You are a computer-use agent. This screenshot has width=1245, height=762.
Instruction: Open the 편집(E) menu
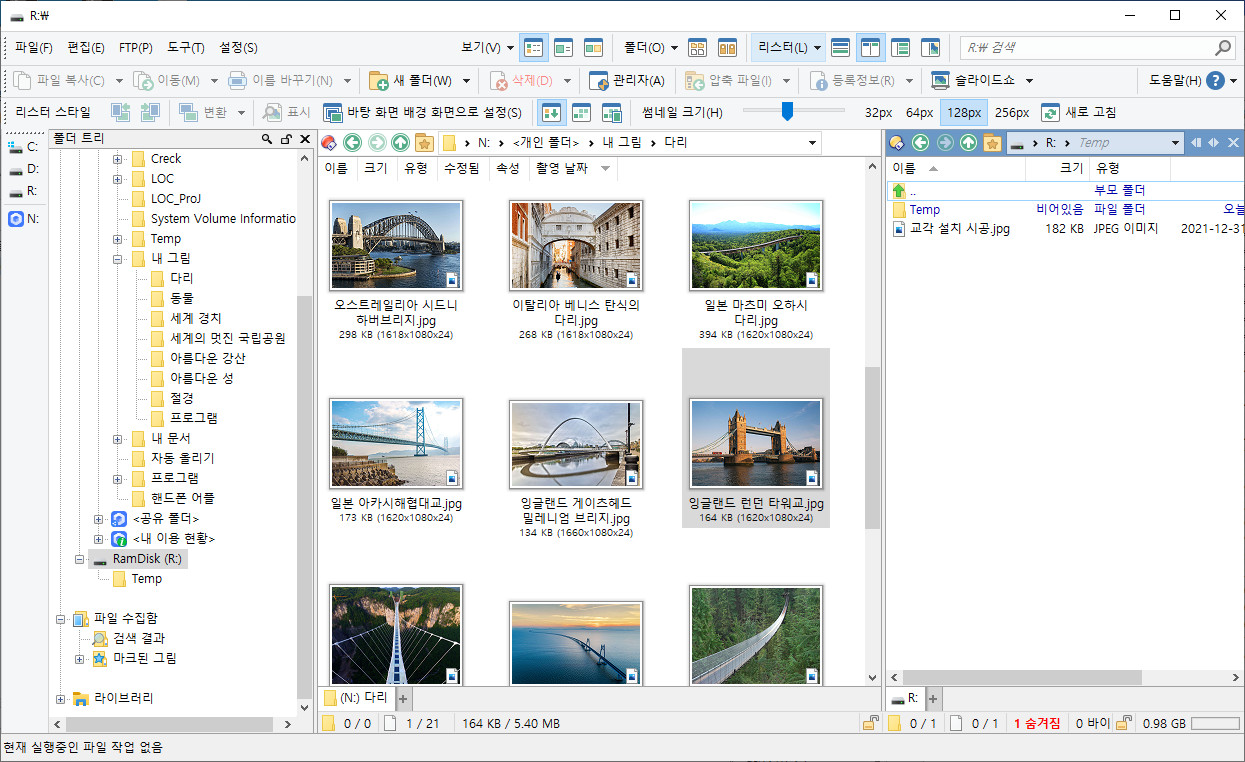86,47
